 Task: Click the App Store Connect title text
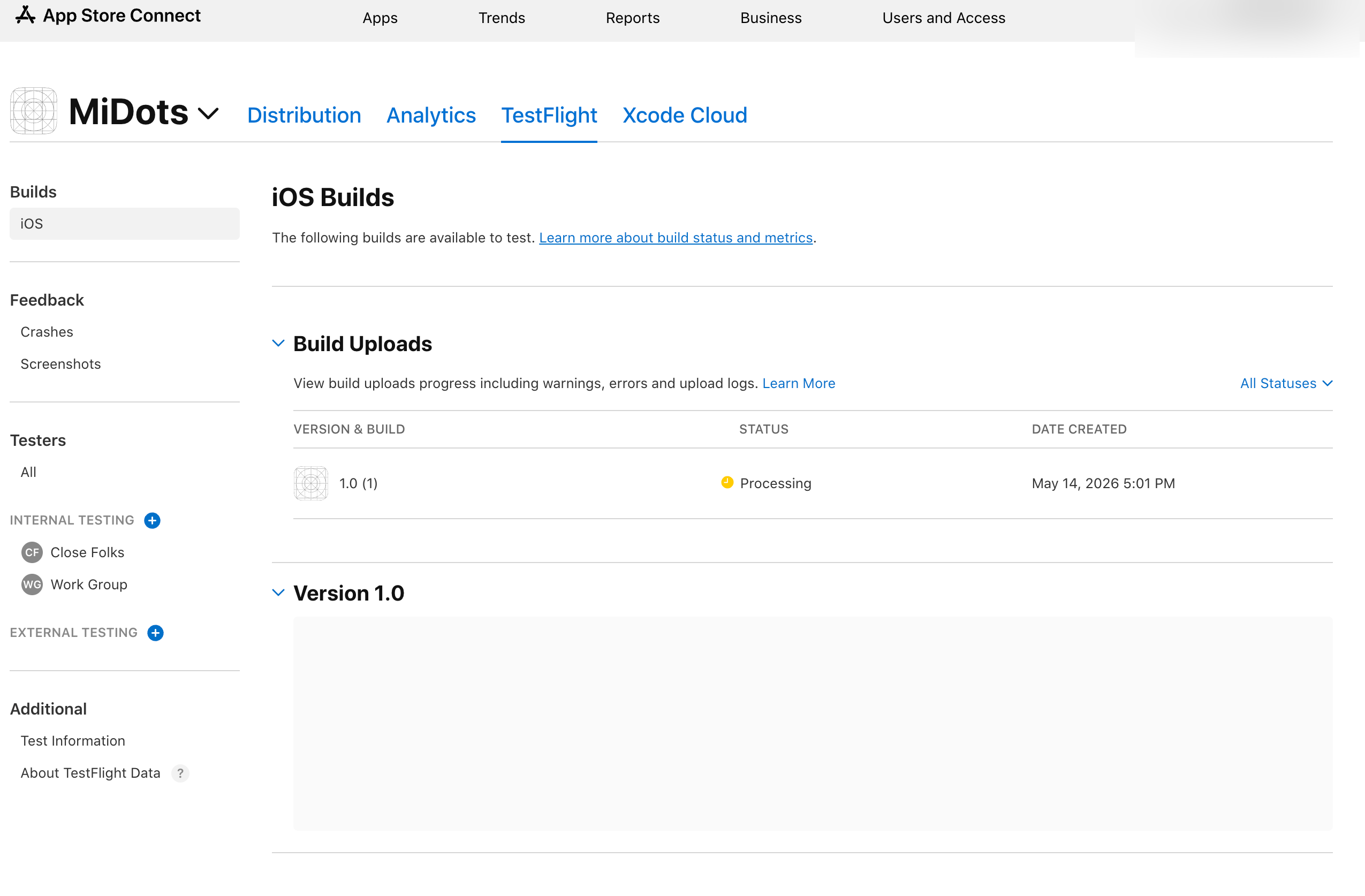click(122, 16)
